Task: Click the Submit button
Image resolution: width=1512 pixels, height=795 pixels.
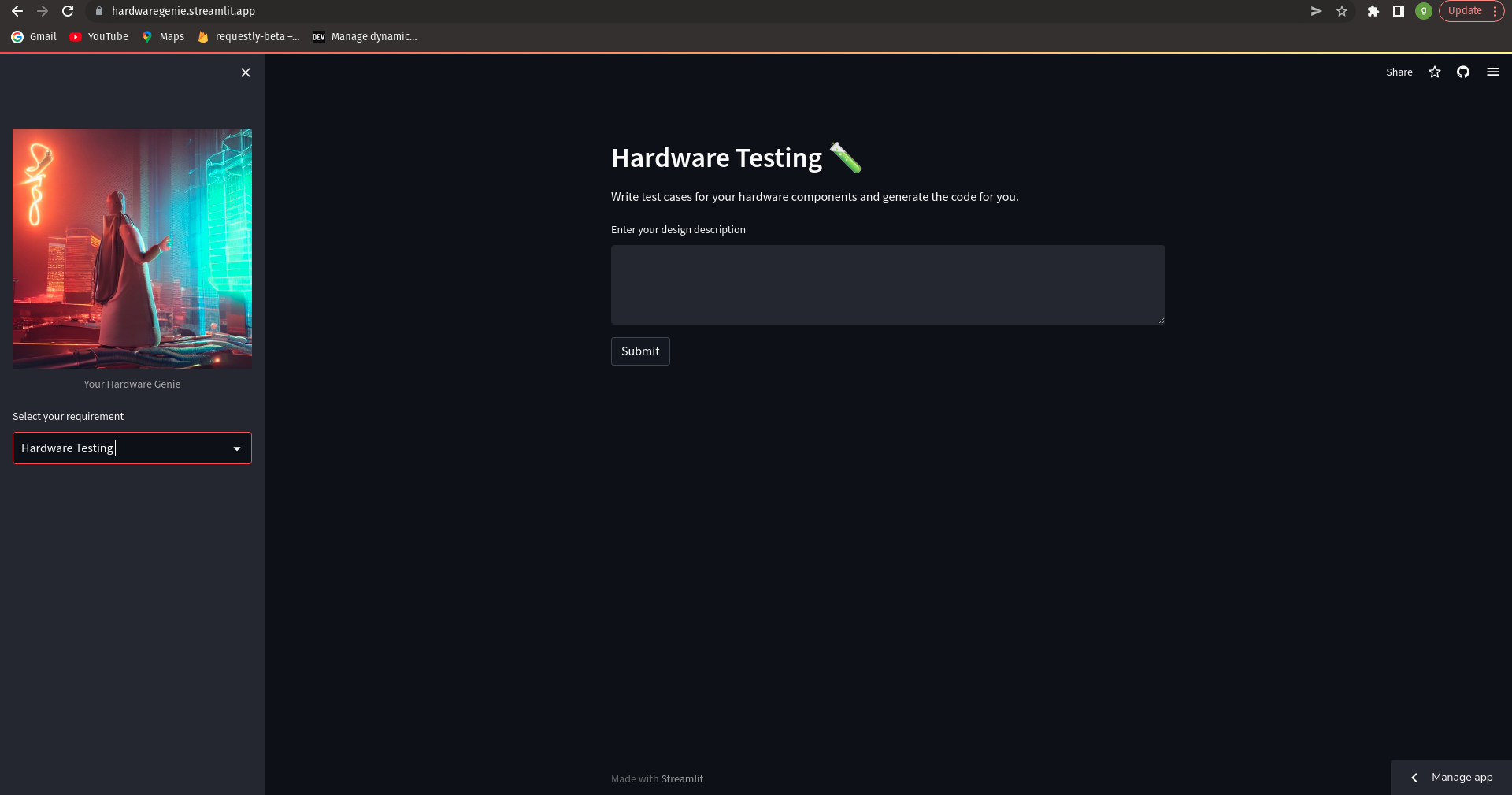Action: tap(640, 351)
